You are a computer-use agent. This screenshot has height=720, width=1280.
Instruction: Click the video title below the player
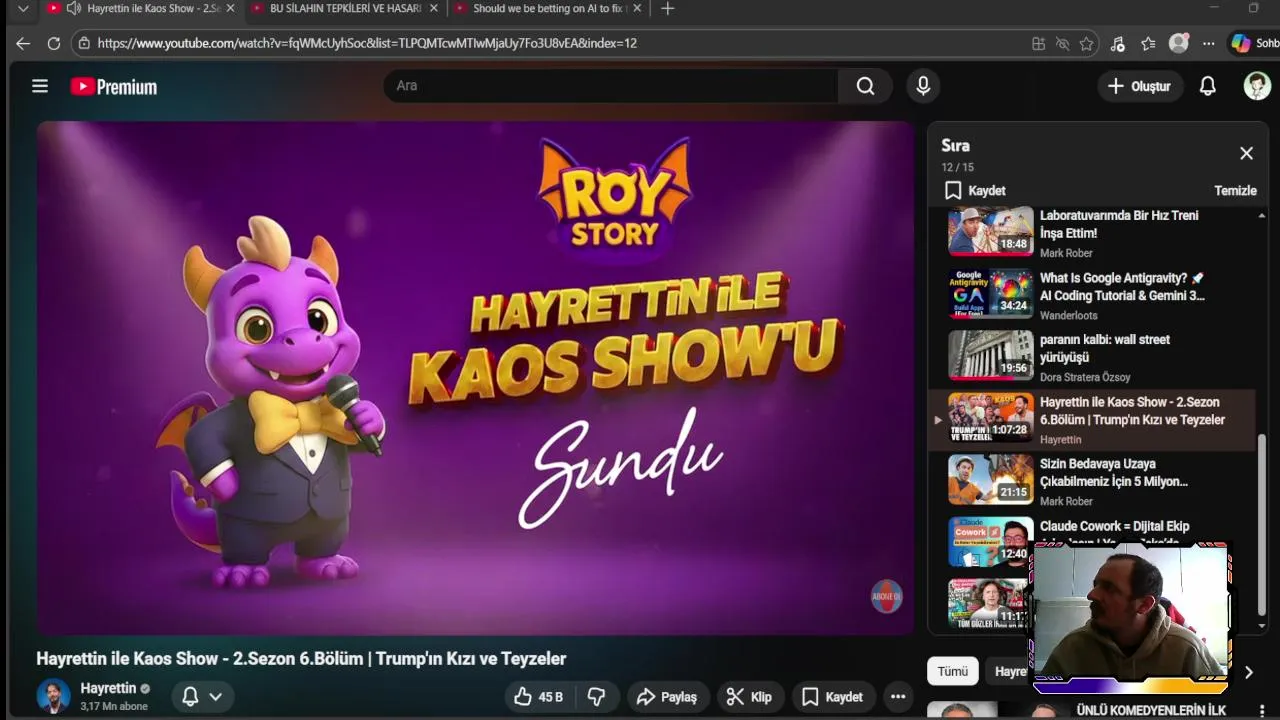301,658
